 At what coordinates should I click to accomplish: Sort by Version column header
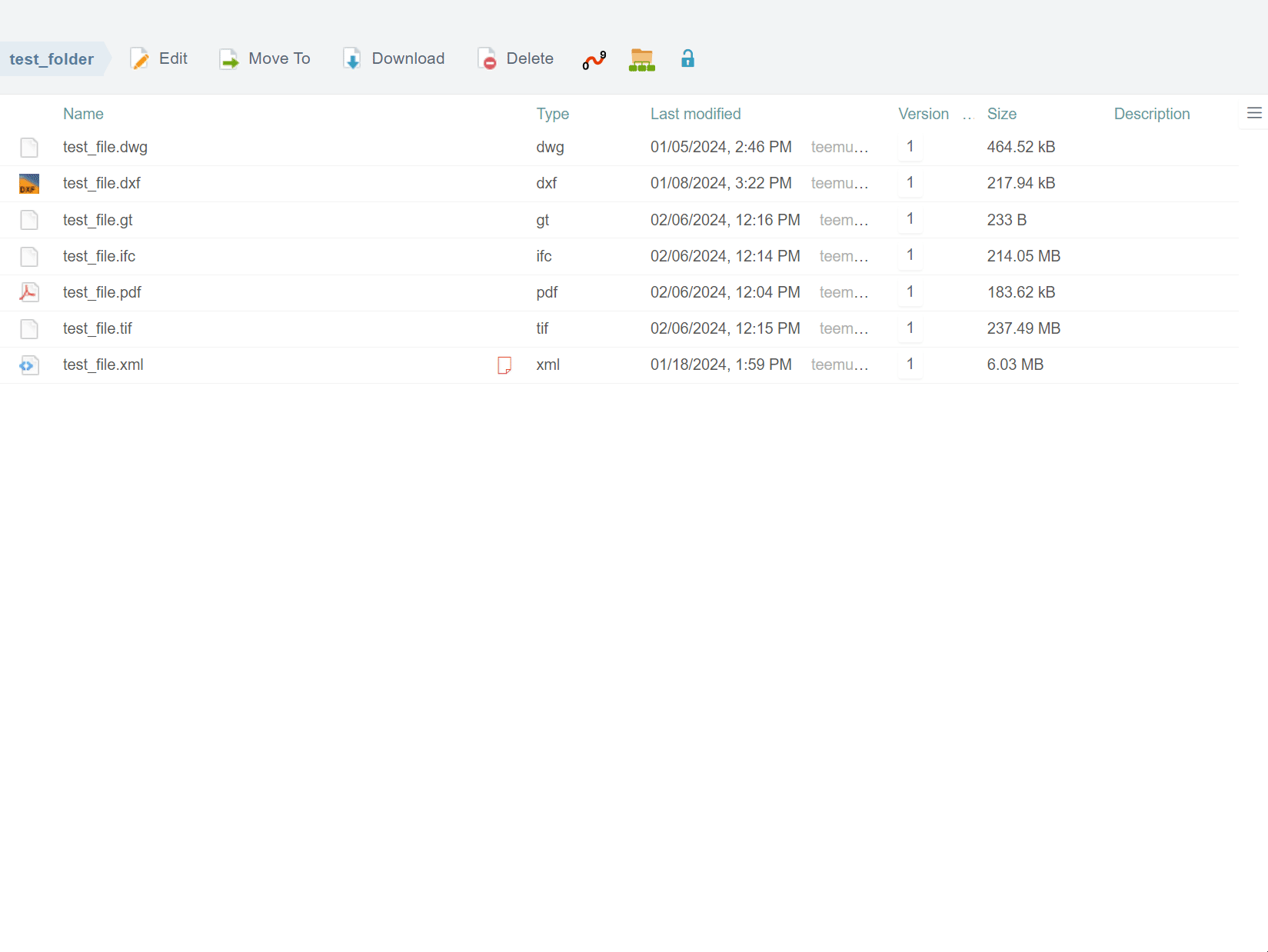pyautogui.click(x=924, y=114)
